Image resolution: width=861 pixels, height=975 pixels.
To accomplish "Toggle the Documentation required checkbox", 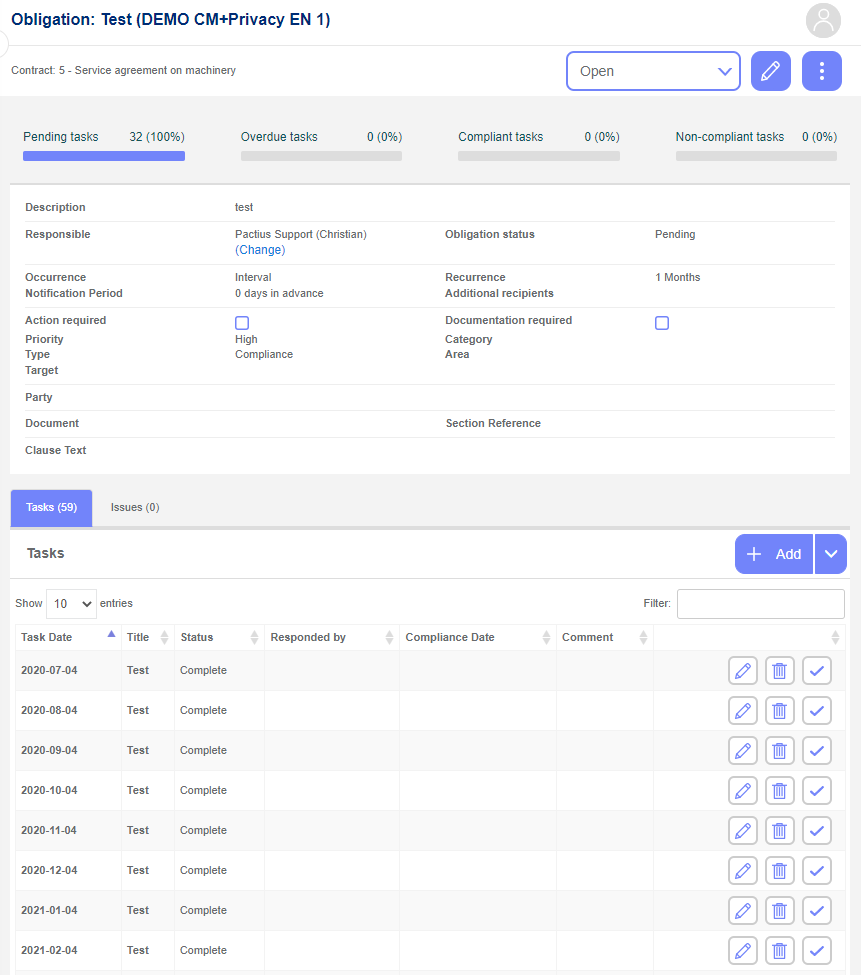I will coord(662,323).
